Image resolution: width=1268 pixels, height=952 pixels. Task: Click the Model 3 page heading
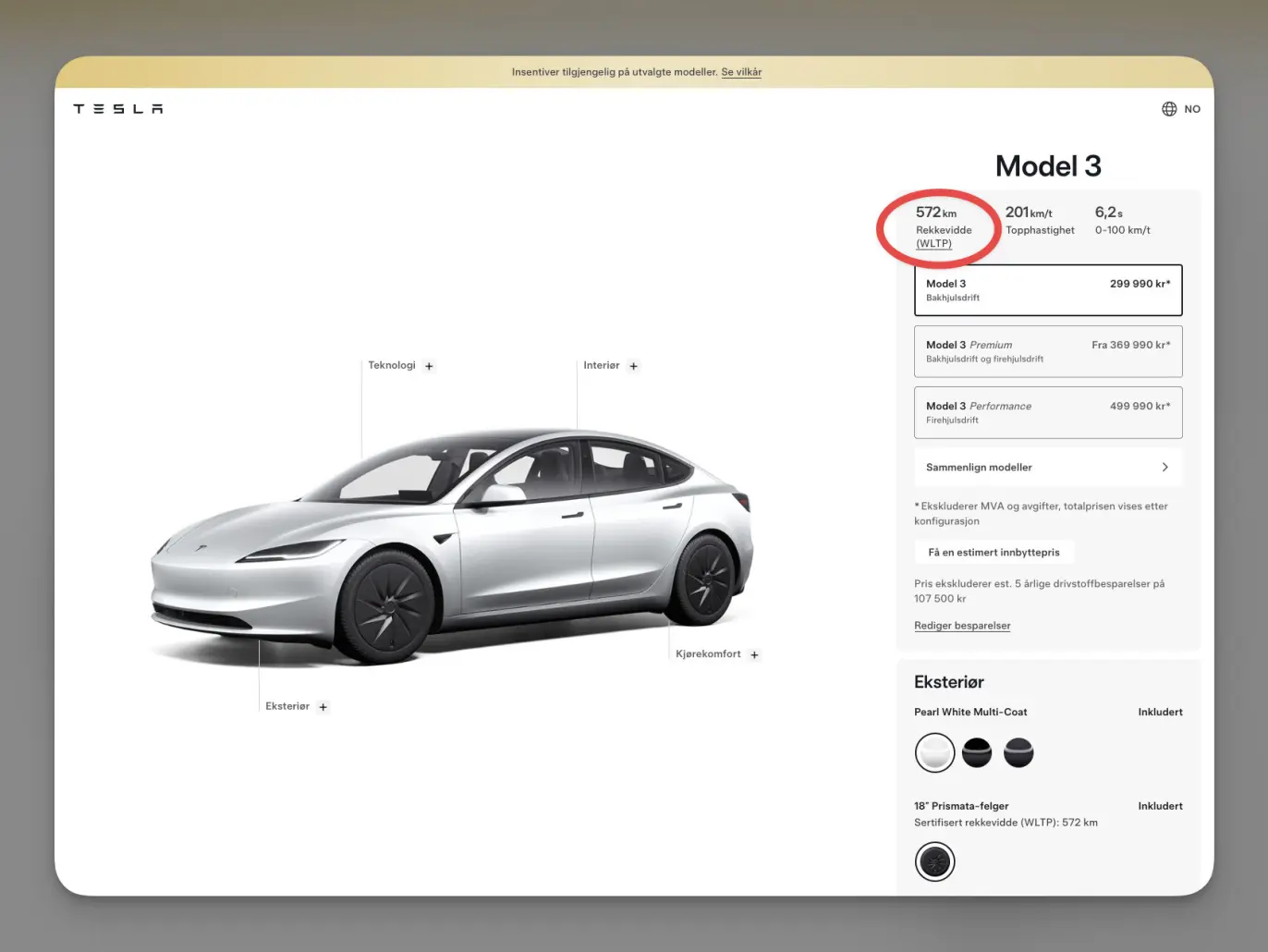click(1048, 166)
